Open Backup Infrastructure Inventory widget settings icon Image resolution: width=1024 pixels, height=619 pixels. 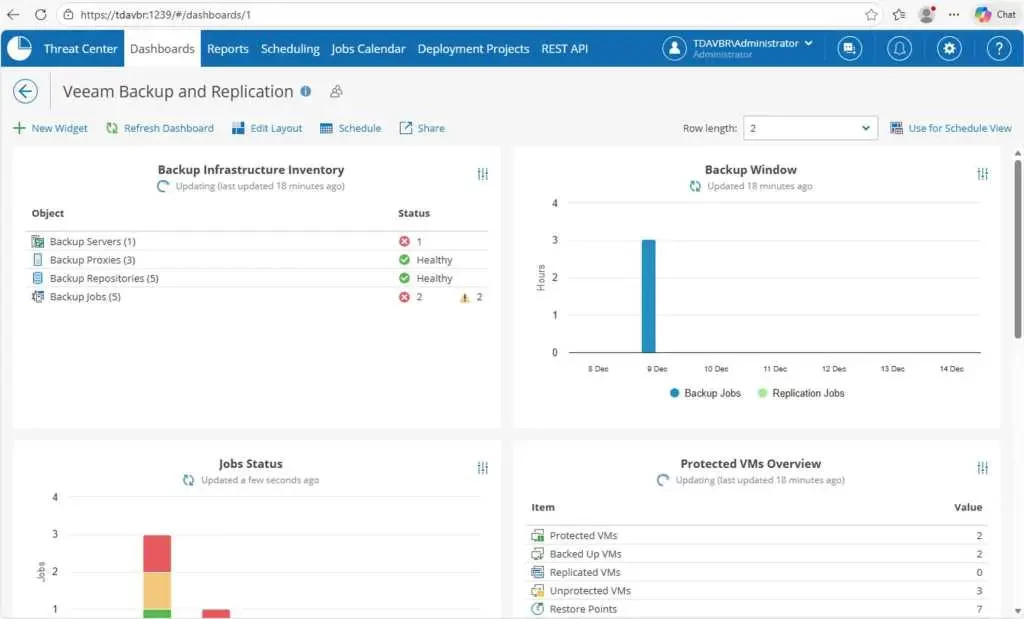[x=483, y=174]
